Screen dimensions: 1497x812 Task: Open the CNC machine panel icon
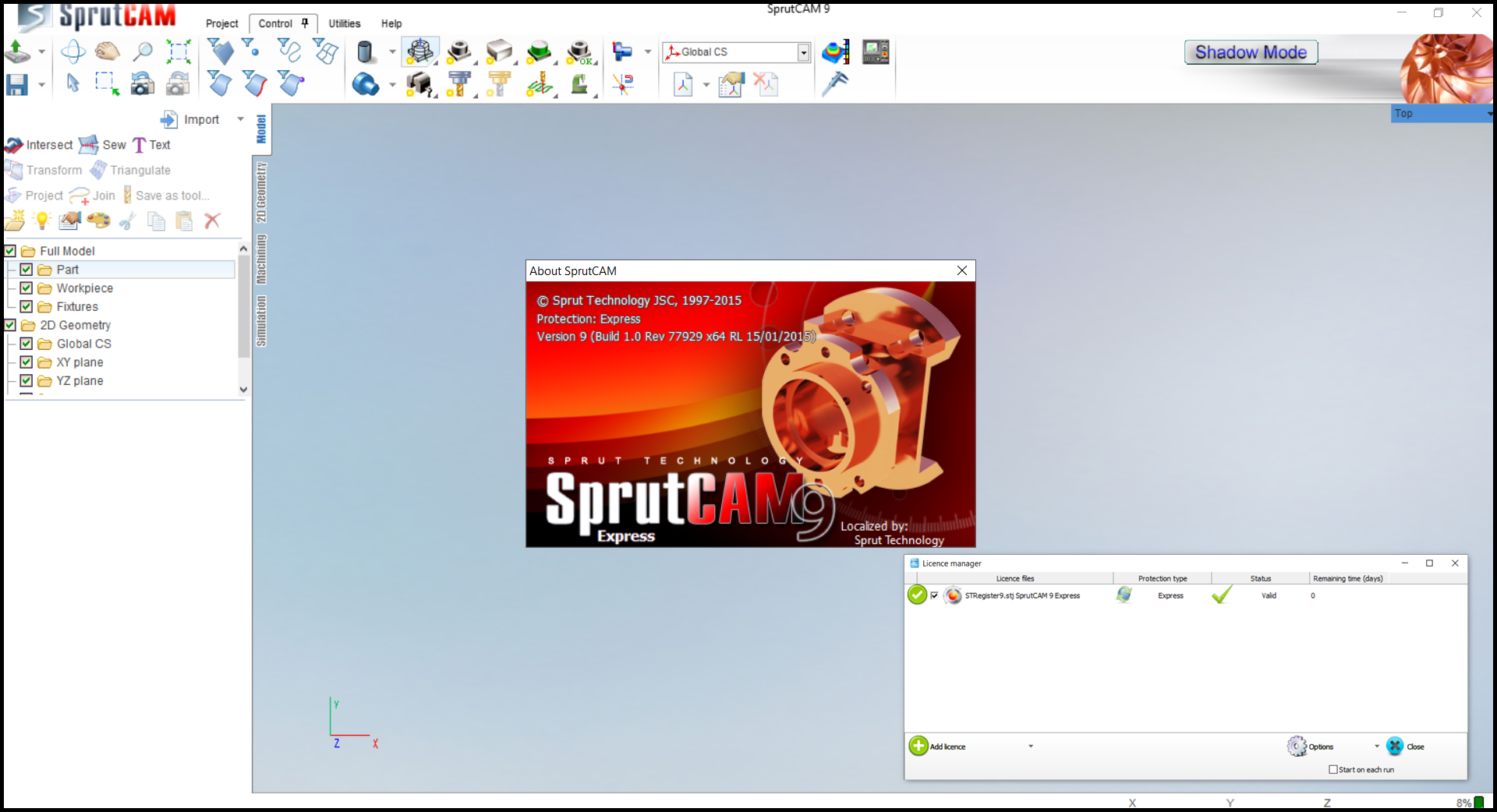pos(876,52)
